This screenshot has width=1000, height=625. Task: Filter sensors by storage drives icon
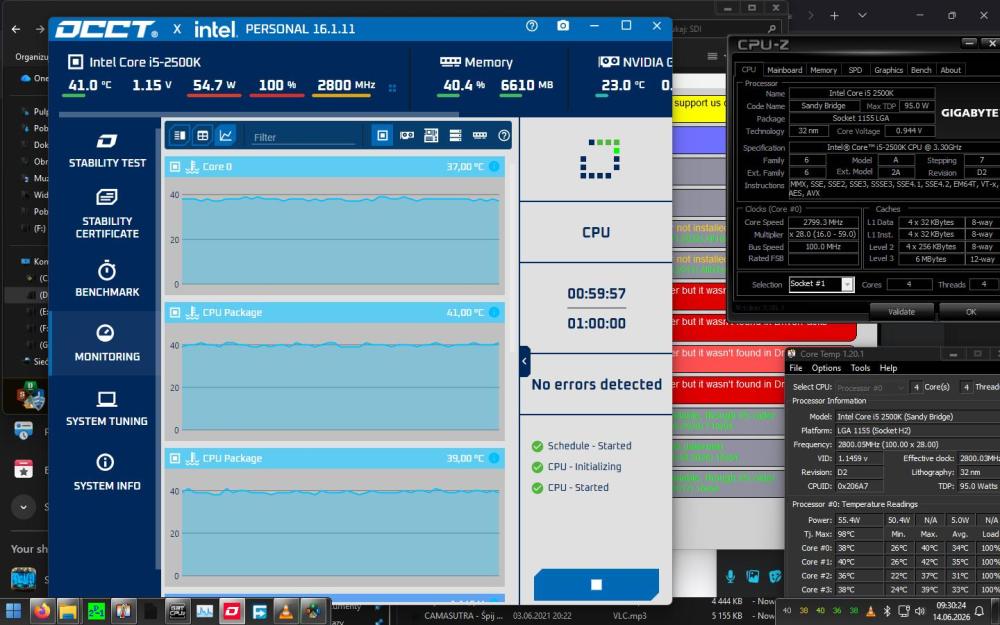coord(455,135)
